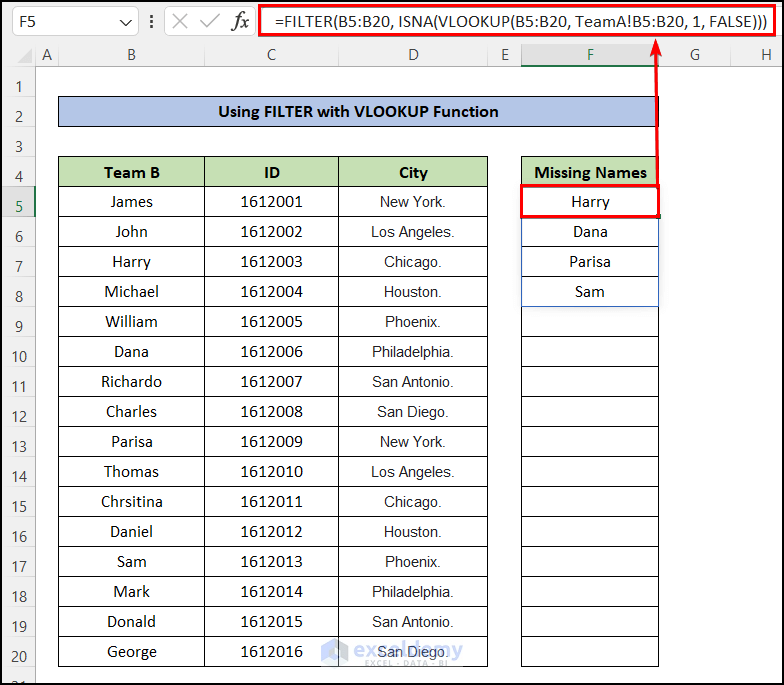The width and height of the screenshot is (784, 685).
Task: Select column G header
Action: [694, 54]
